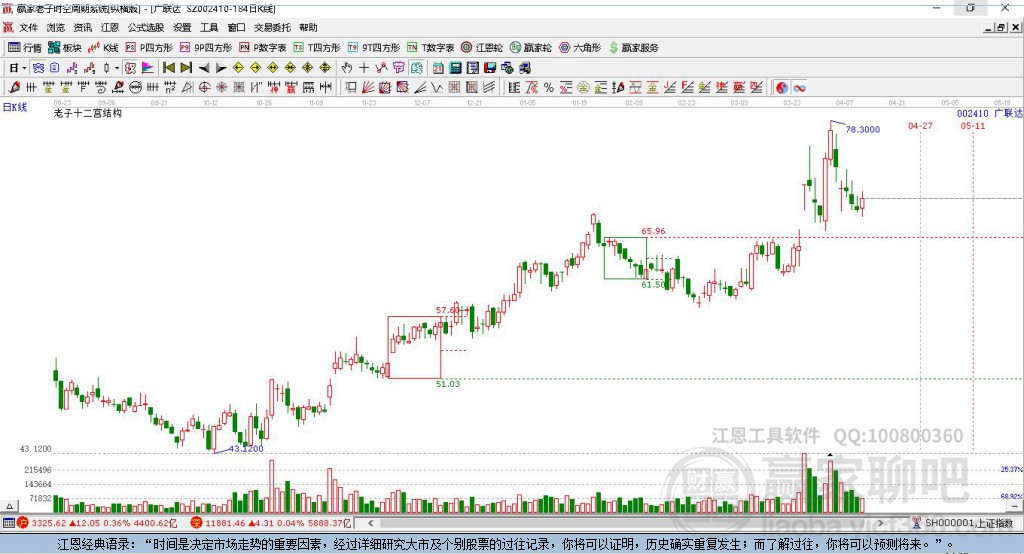Viewport: 1024px width, 554px height.
Task: Click the last yellow diamond arrows icon
Action: click(x=325, y=68)
